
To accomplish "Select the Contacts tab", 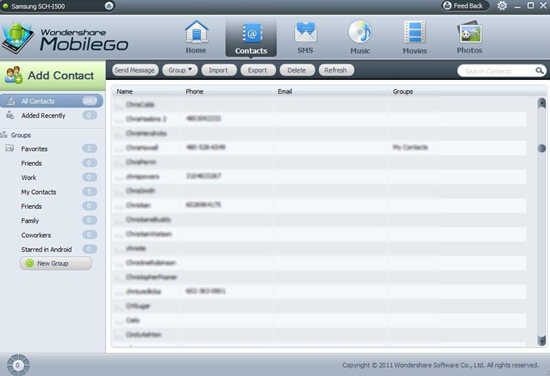I will [x=251, y=38].
